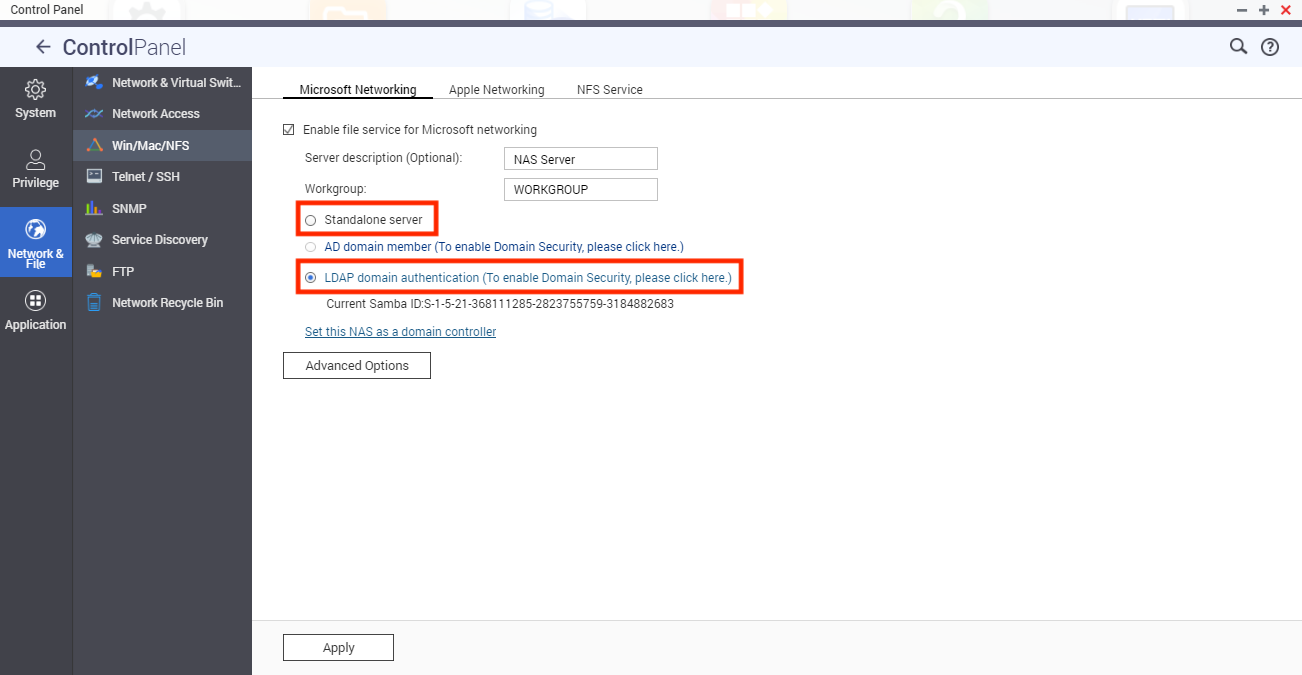
Task: Click inside the Workgroup text field
Action: point(580,190)
